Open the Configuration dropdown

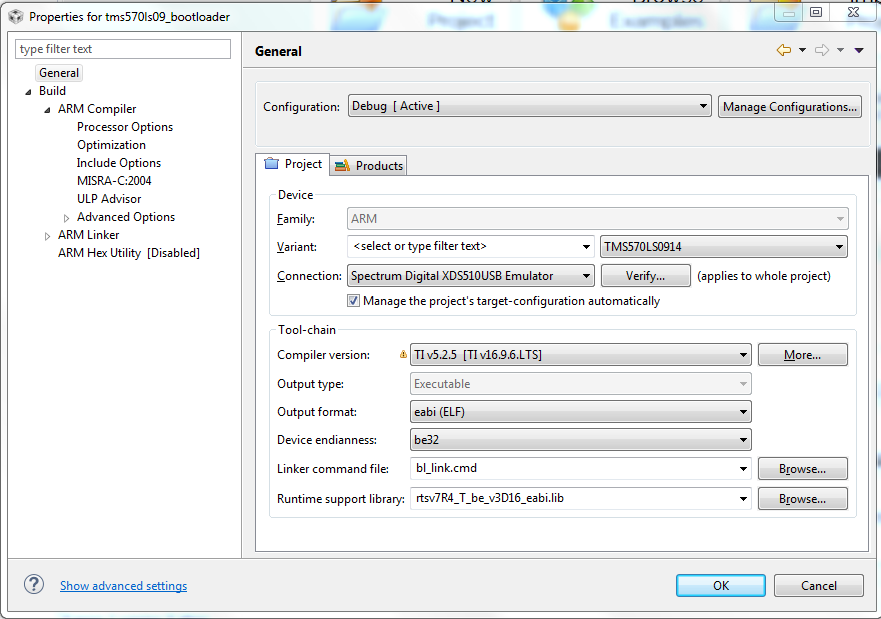[529, 106]
